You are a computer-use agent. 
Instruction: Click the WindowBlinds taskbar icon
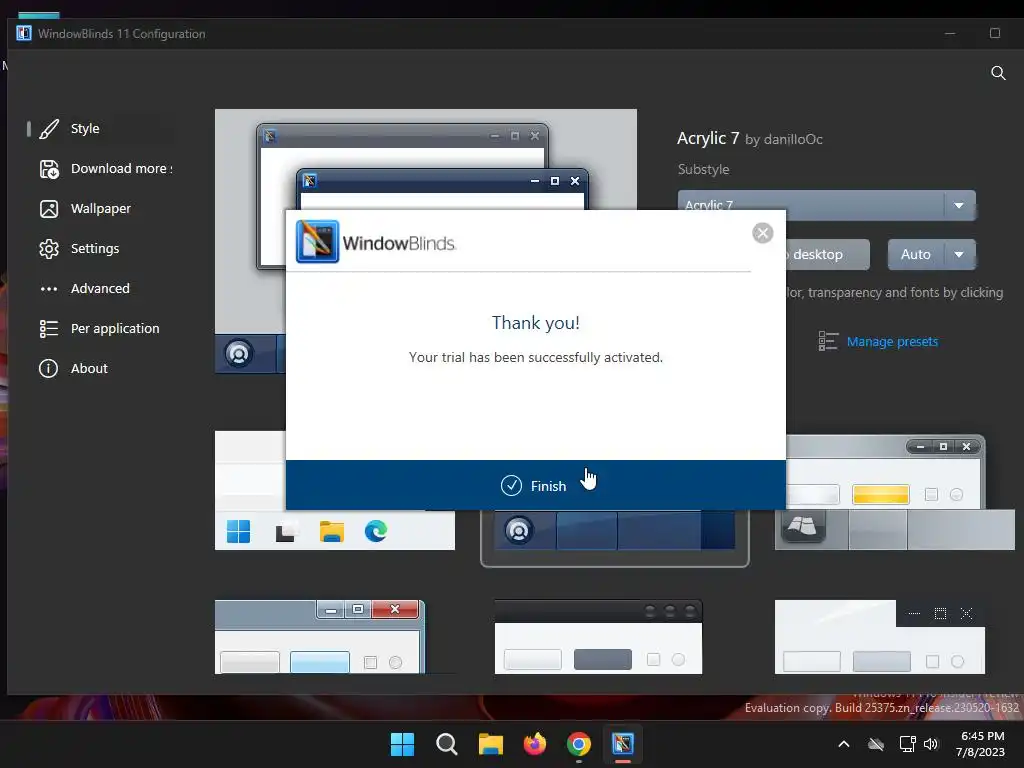[x=623, y=744]
